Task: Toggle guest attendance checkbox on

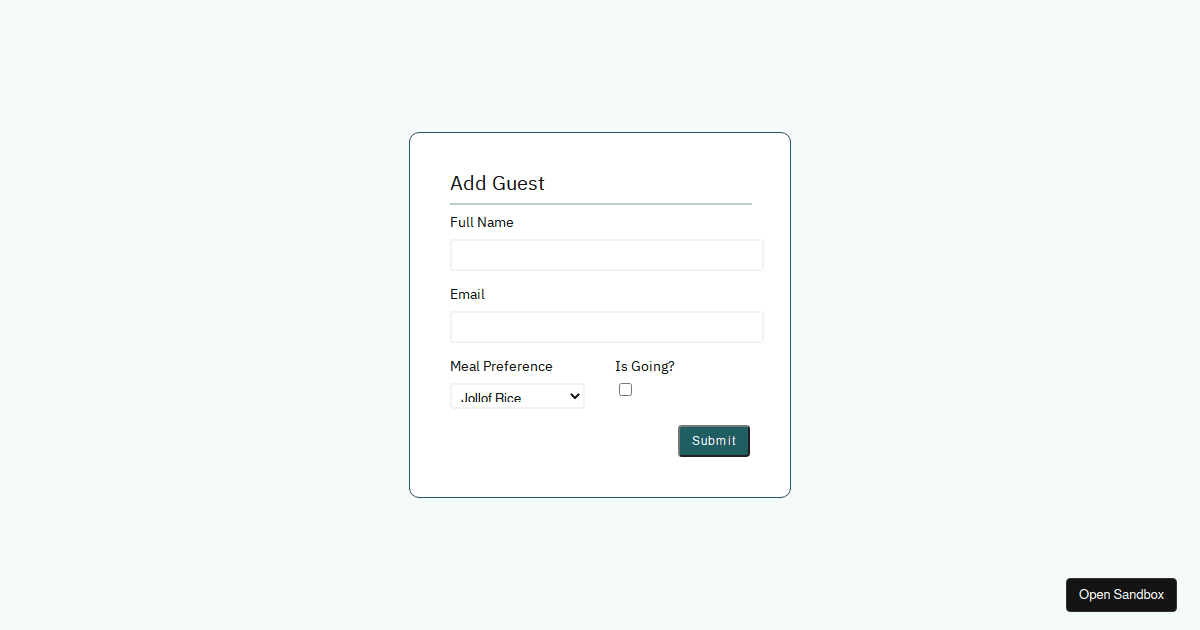Action: click(625, 390)
